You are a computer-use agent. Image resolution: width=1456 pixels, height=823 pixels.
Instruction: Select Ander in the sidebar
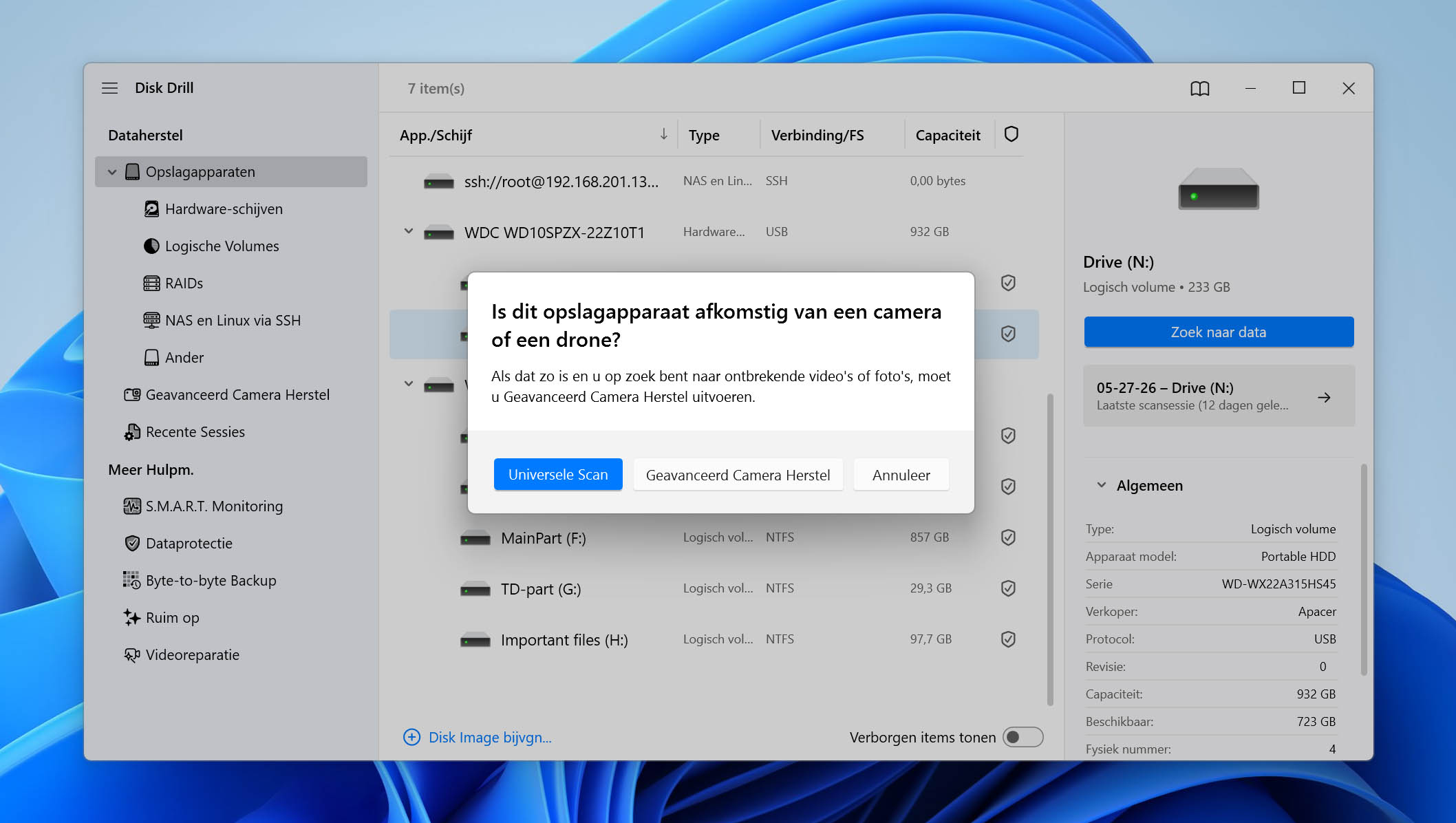[x=184, y=358]
